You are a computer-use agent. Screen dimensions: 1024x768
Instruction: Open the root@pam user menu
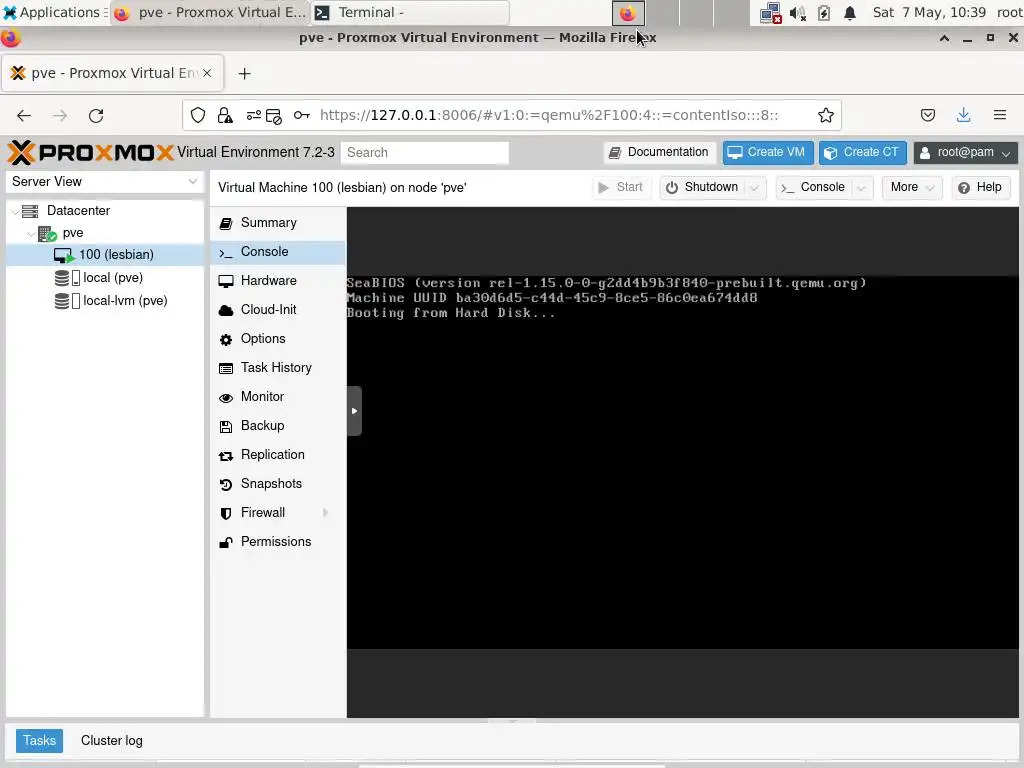click(x=965, y=153)
